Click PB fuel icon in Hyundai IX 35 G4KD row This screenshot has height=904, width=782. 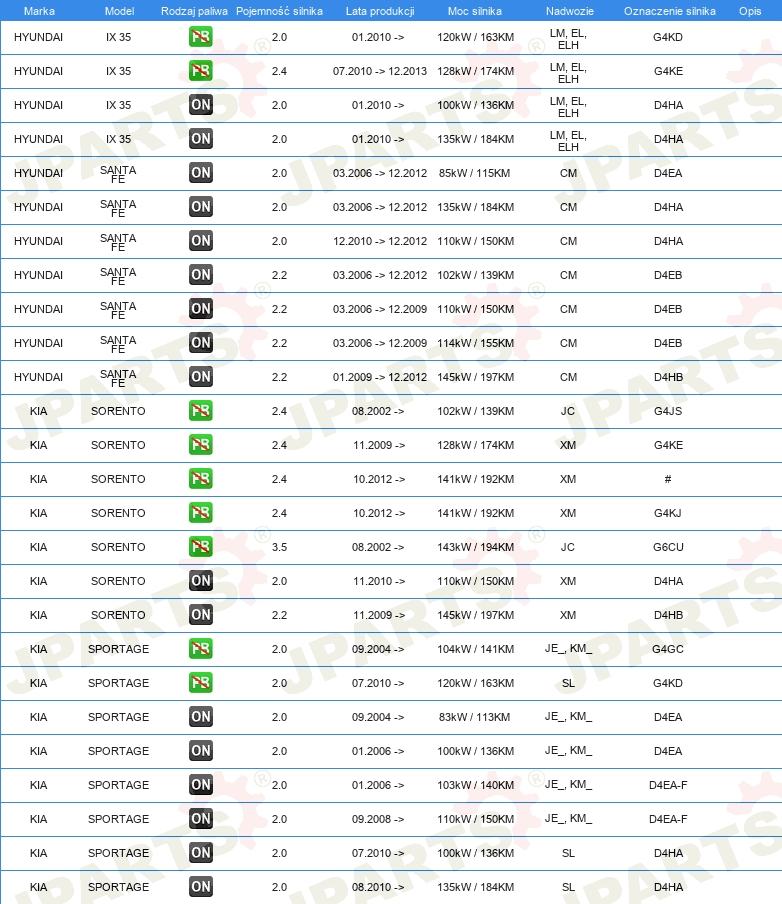point(201,37)
